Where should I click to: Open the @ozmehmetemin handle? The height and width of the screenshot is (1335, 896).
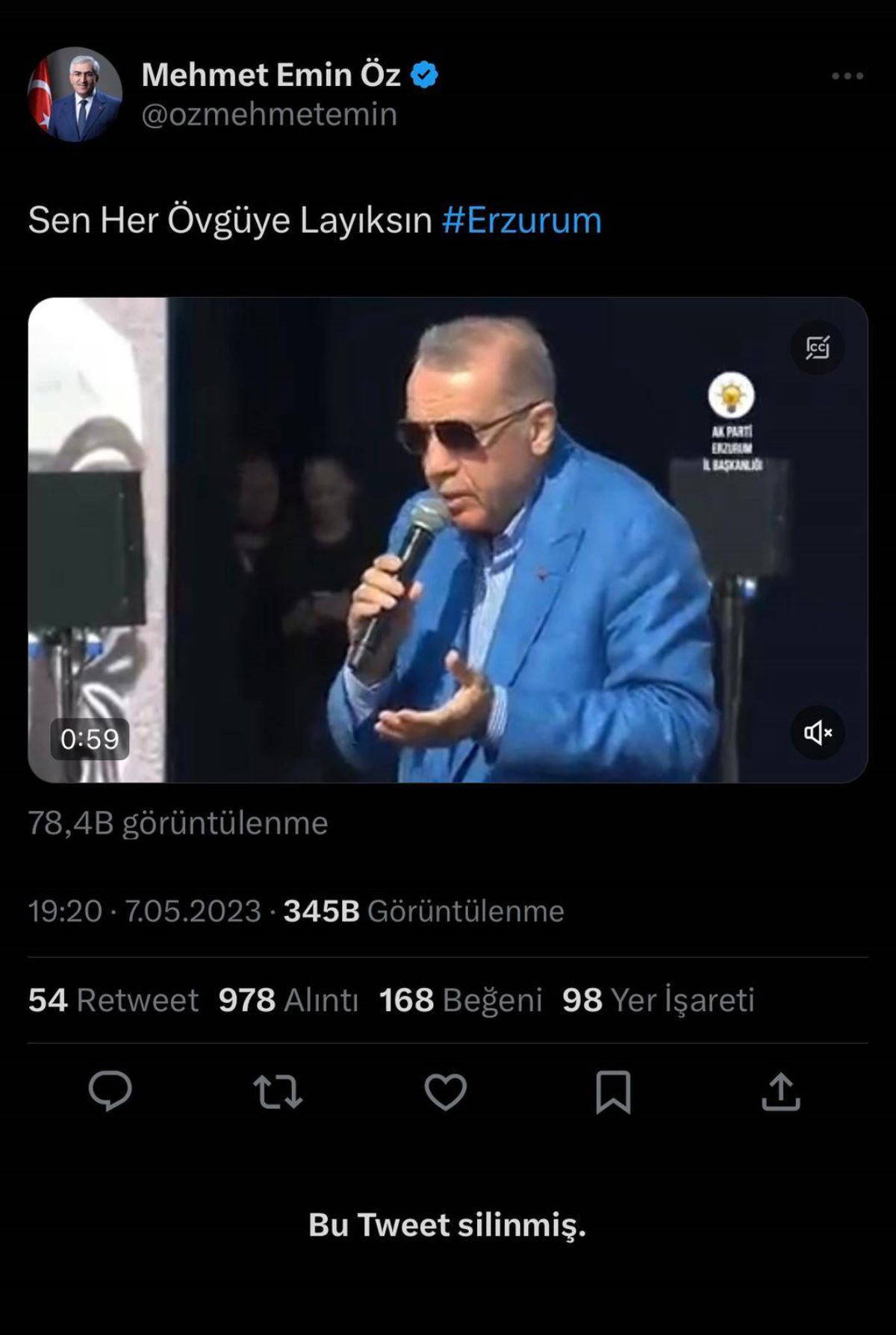(269, 114)
